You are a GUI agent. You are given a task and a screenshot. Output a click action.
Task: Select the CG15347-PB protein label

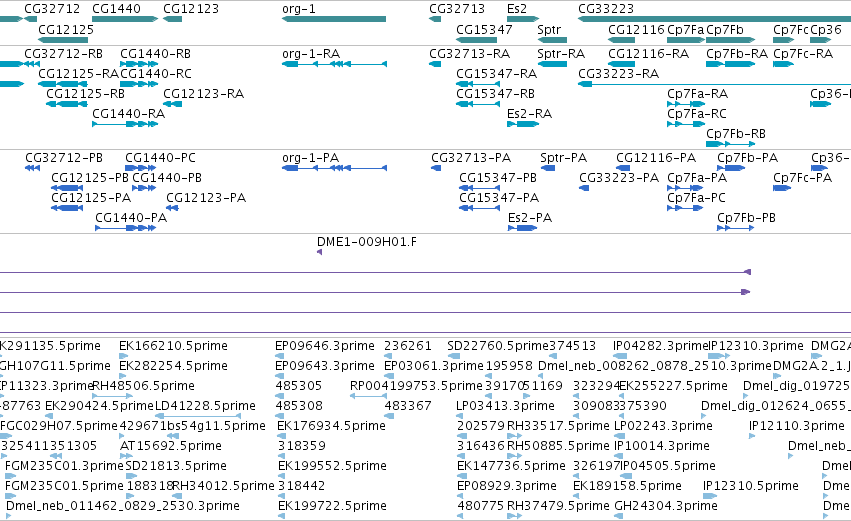coord(498,179)
